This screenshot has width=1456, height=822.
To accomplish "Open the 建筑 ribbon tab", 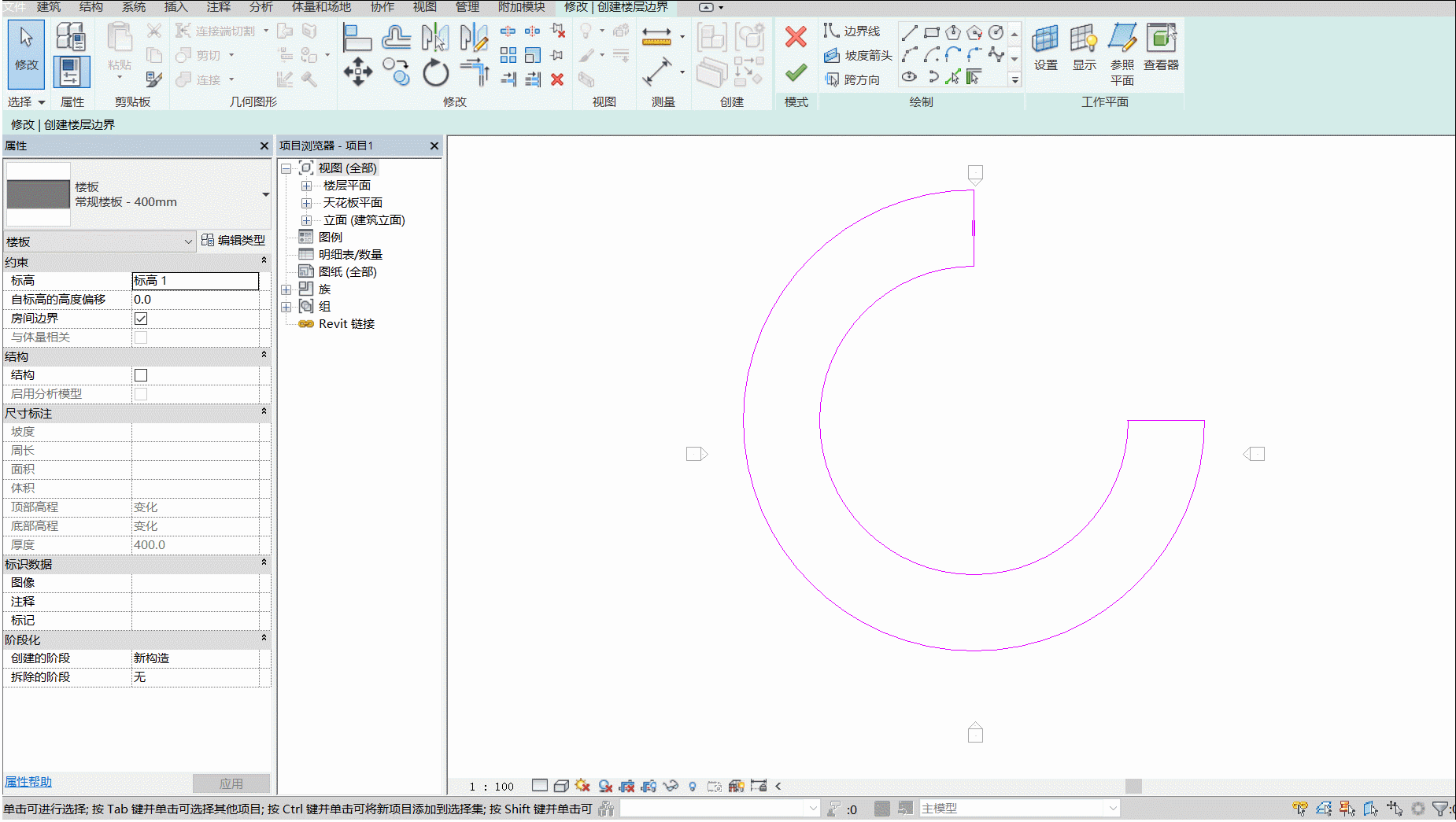I will [x=49, y=7].
